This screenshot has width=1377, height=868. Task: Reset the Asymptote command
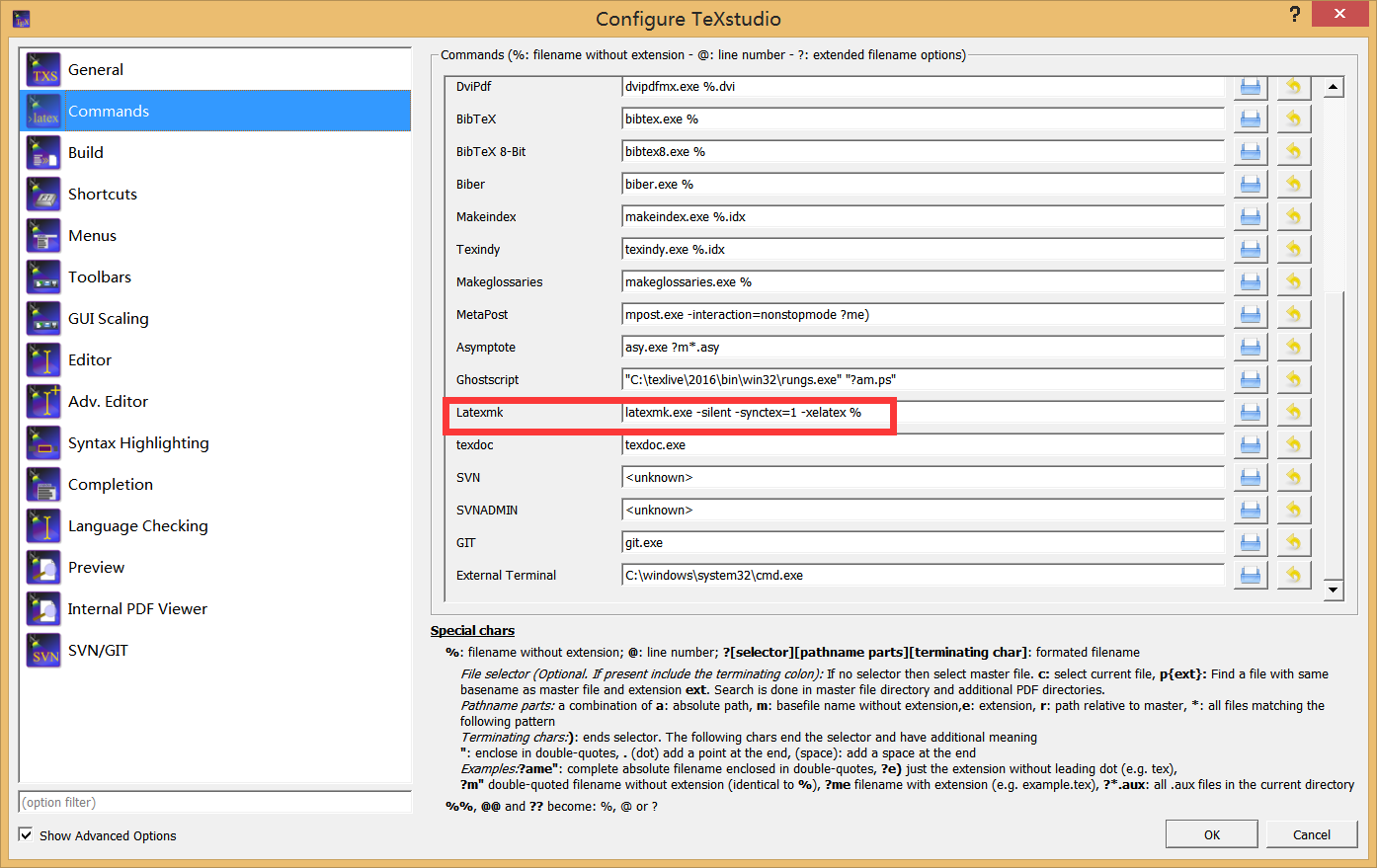pos(1293,348)
